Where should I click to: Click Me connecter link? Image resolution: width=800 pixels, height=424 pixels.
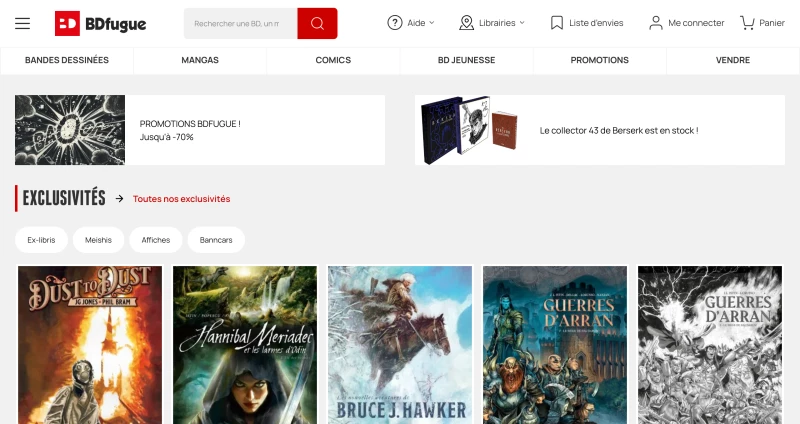point(696,23)
